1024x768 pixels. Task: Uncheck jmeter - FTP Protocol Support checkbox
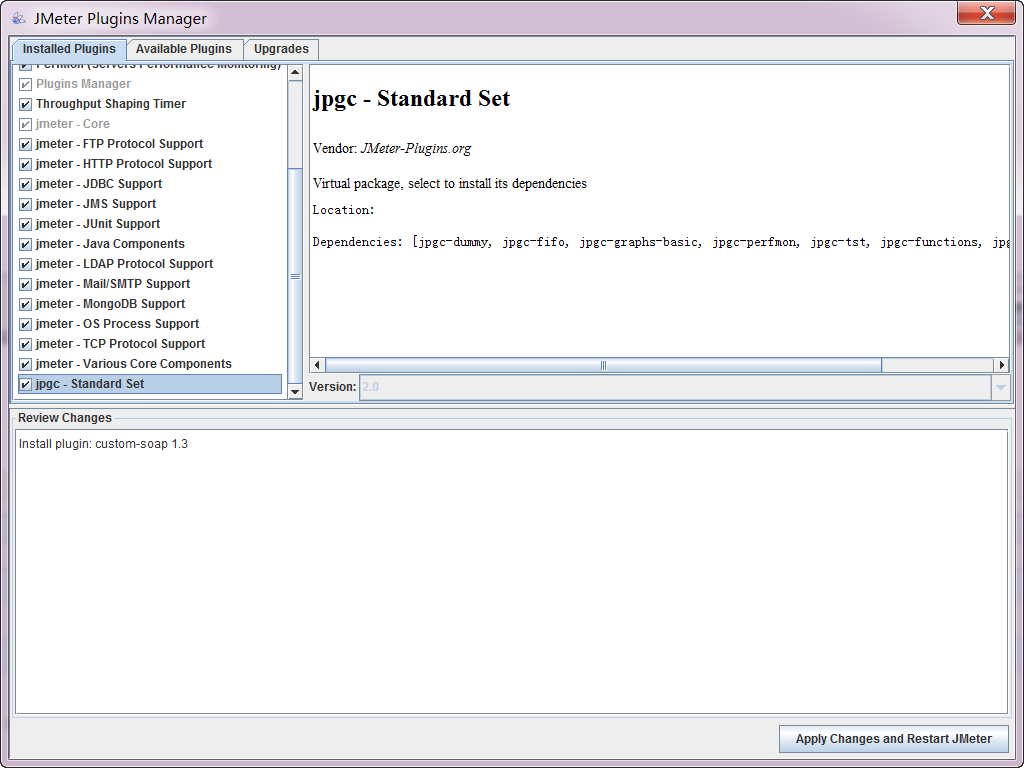tap(25, 144)
